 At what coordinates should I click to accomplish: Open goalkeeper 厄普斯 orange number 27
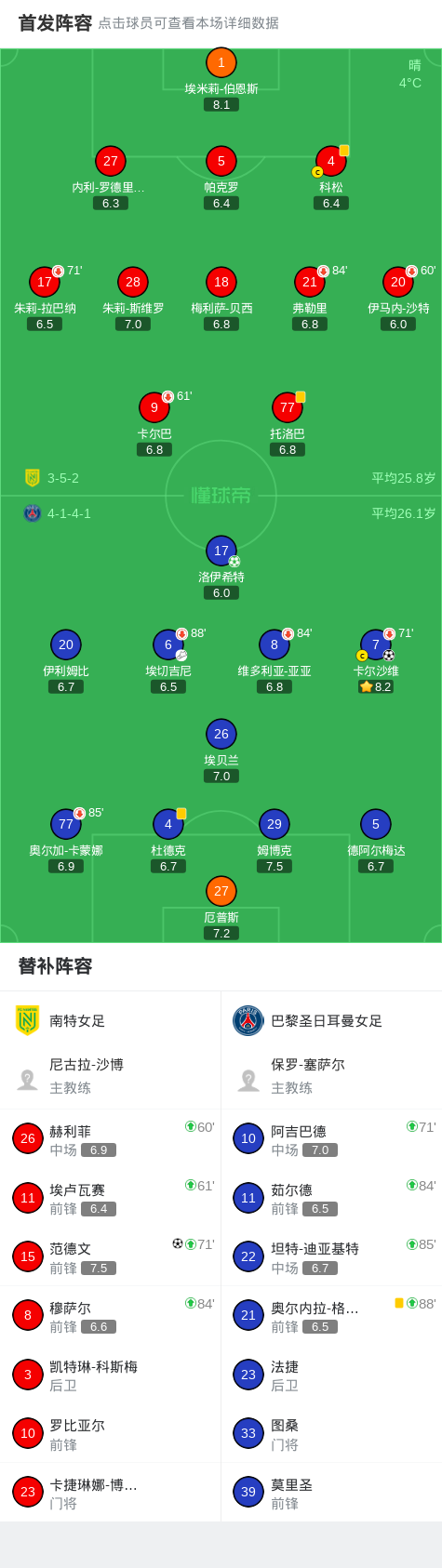click(221, 891)
